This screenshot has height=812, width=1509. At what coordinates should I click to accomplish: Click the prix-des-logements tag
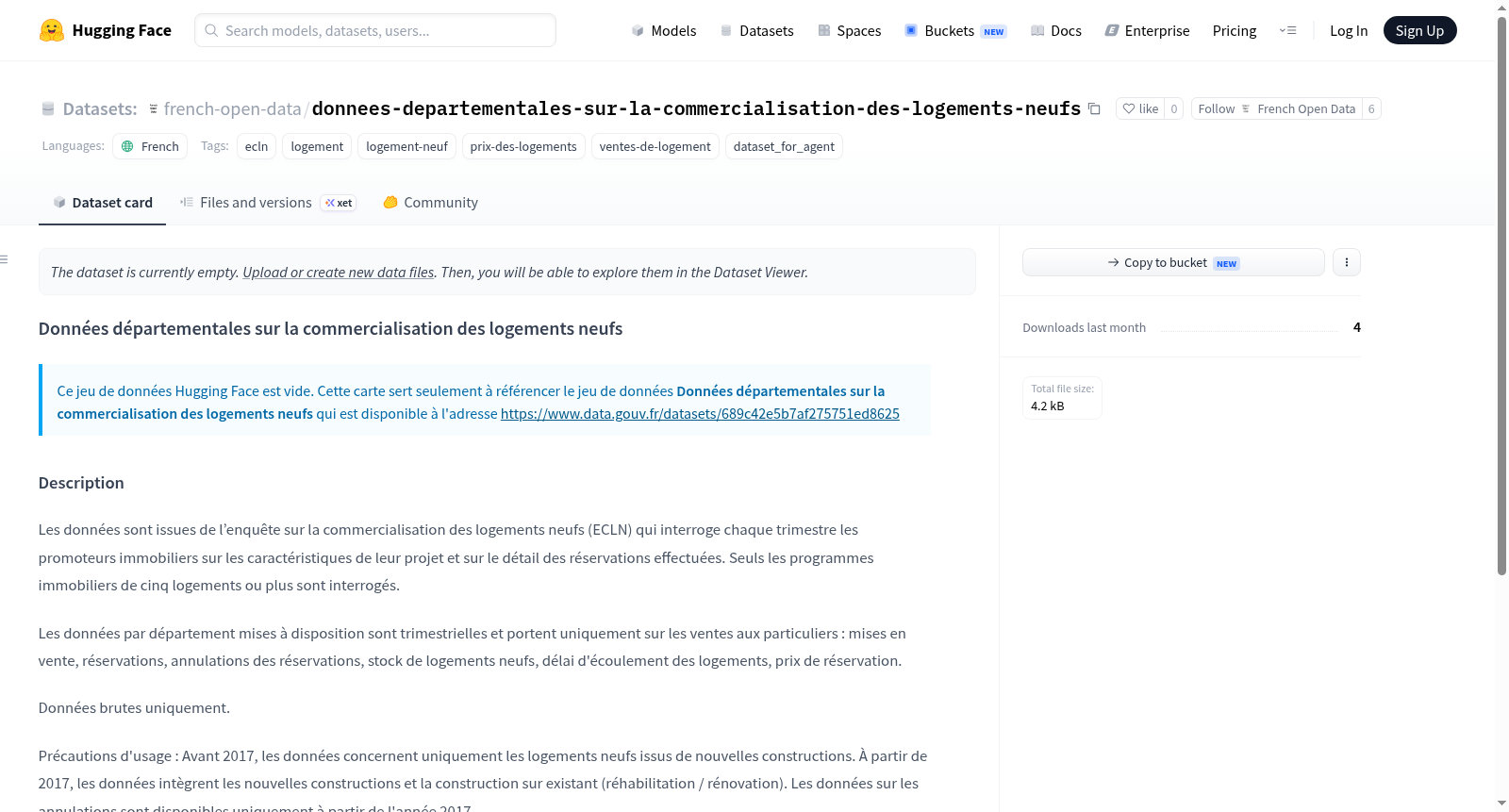click(523, 146)
